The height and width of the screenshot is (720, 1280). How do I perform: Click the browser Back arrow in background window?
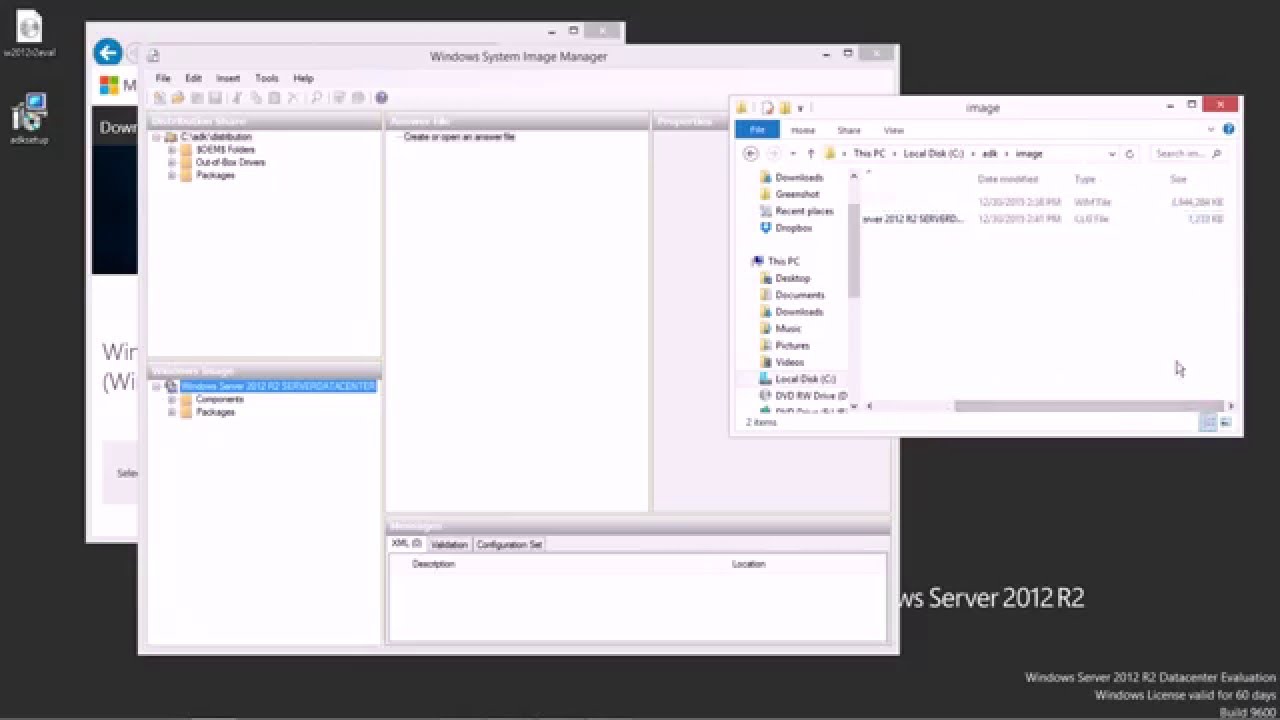[x=108, y=53]
